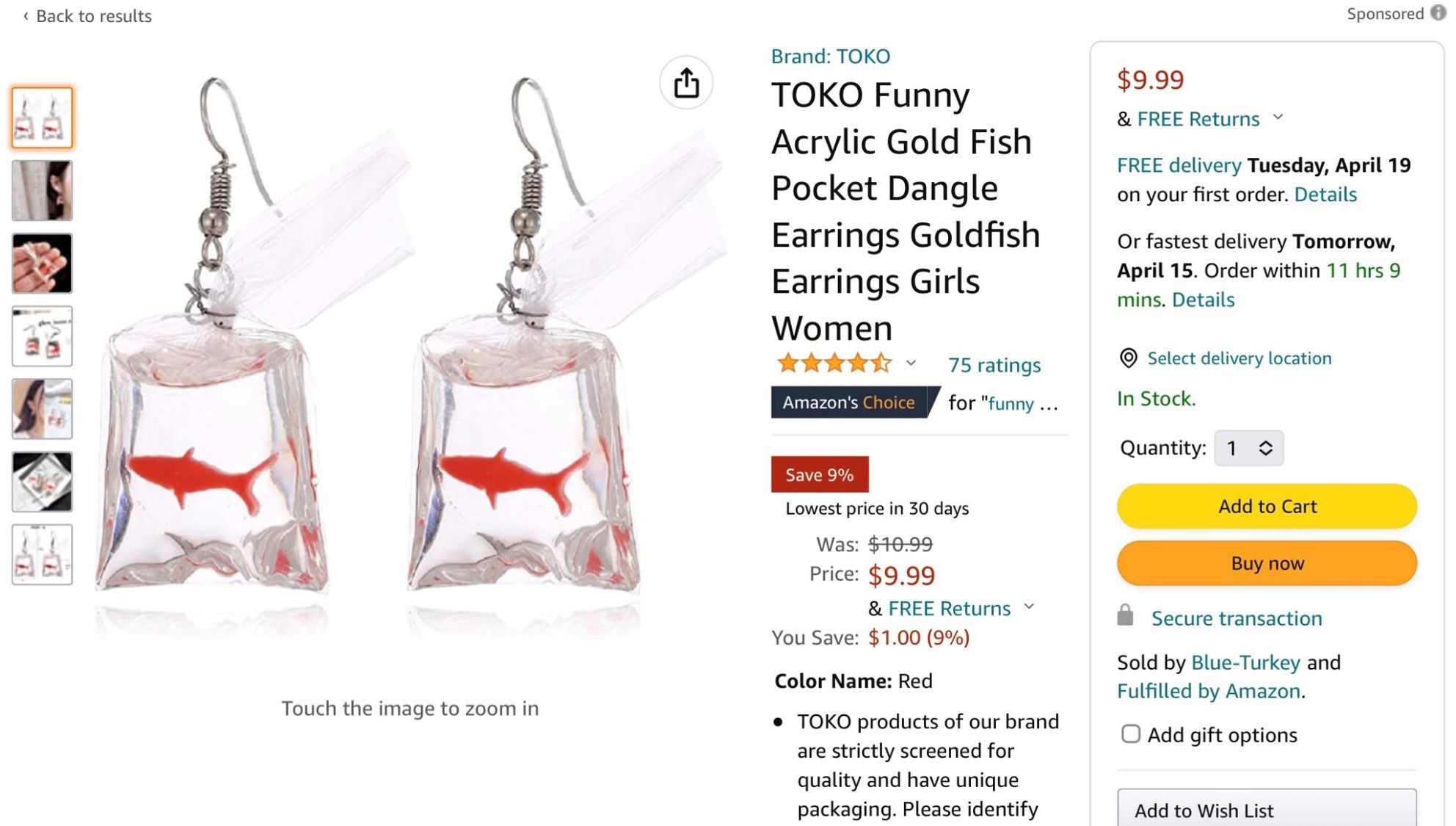Enable the Add gift options checkbox

tap(1130, 733)
